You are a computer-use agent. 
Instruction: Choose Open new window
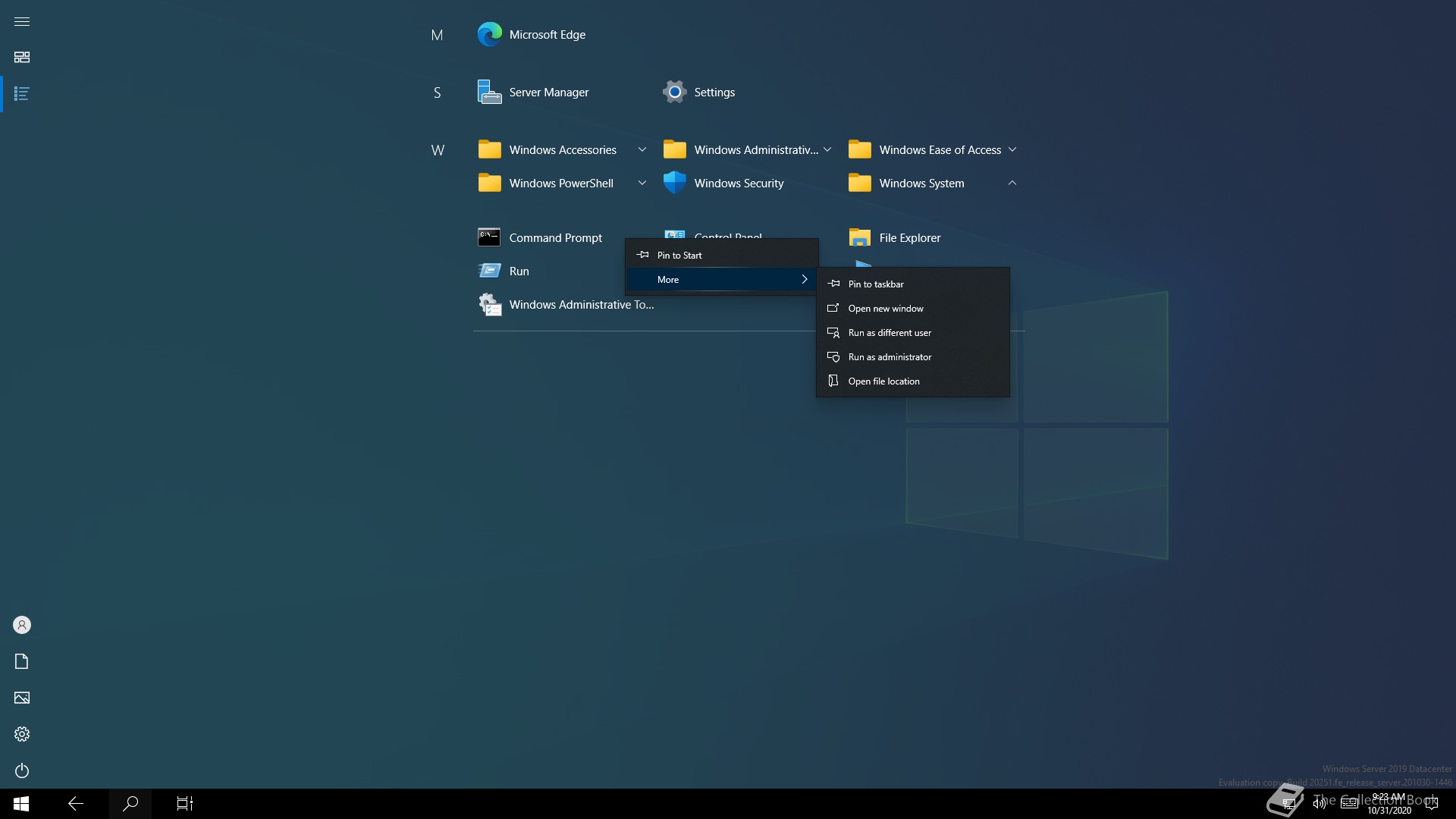[x=912, y=309]
